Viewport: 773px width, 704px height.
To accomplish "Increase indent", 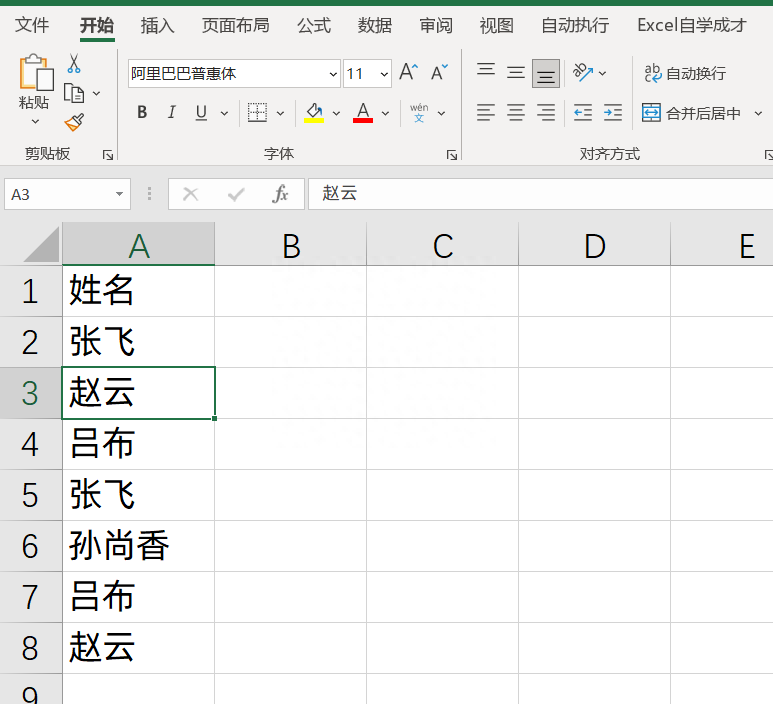I will point(613,113).
